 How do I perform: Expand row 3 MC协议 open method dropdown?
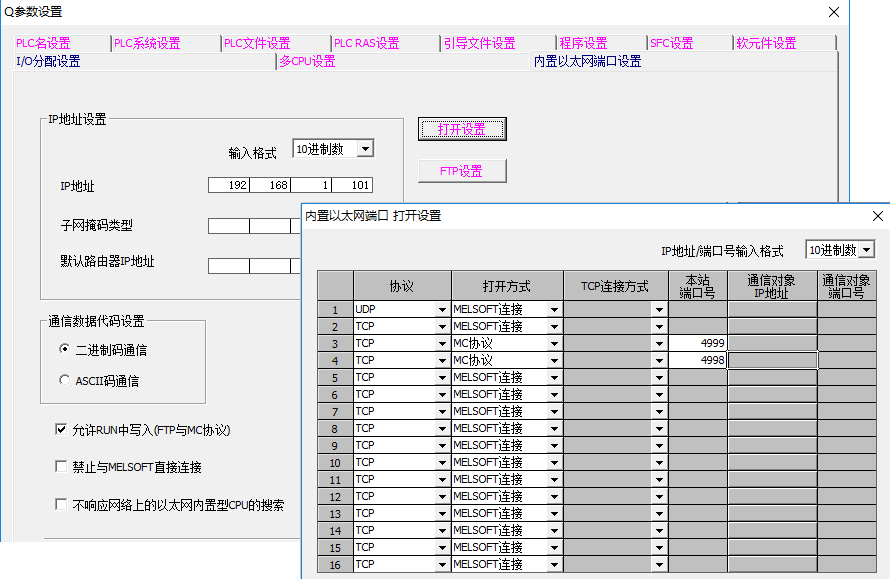pyautogui.click(x=553, y=344)
